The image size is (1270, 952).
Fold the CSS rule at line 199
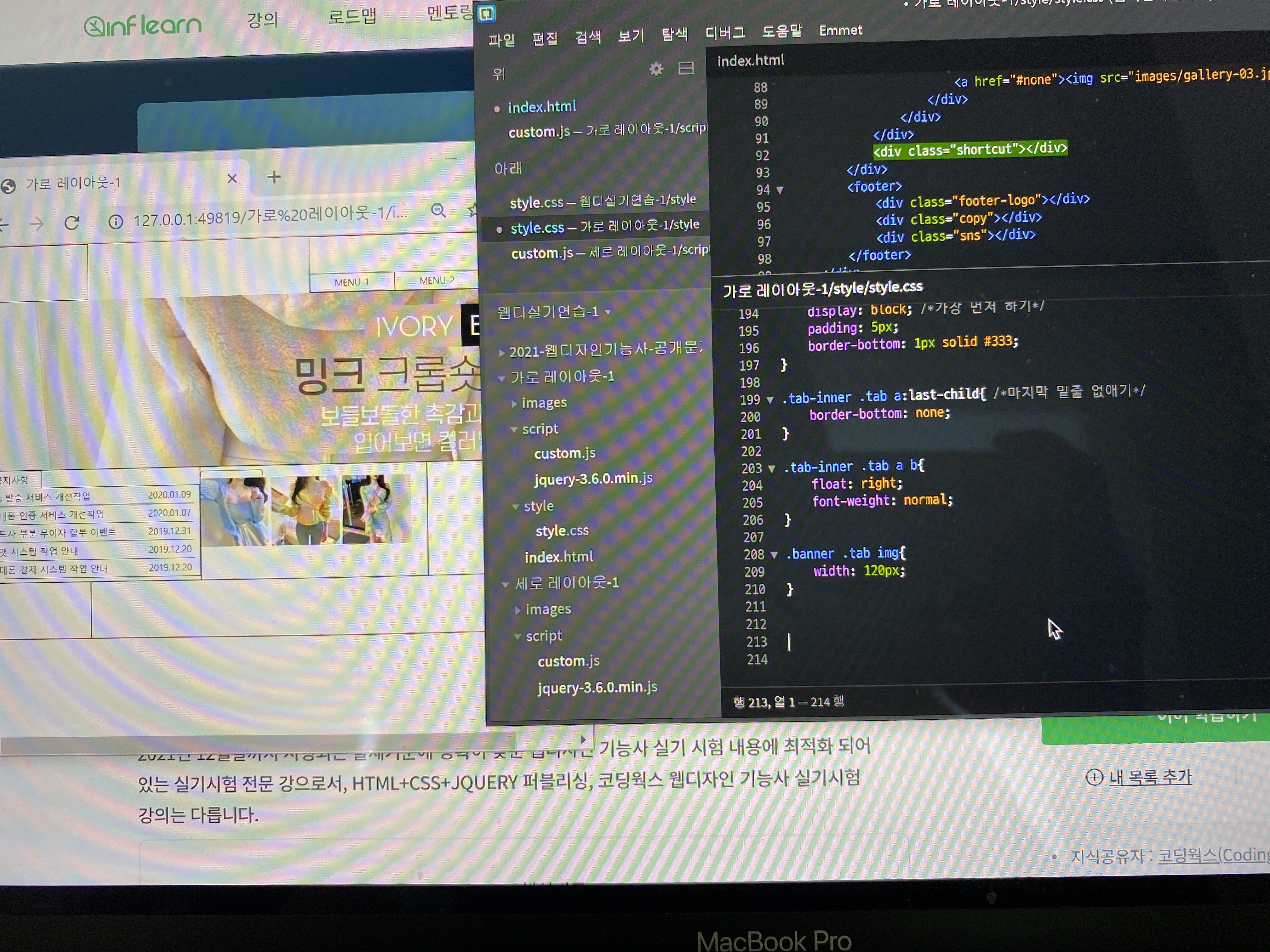(x=770, y=400)
